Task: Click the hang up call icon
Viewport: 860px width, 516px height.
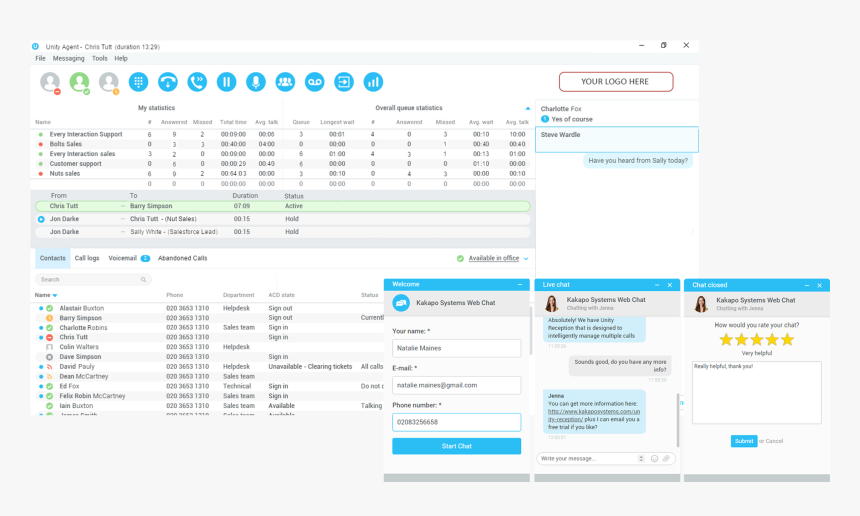Action: (168, 82)
